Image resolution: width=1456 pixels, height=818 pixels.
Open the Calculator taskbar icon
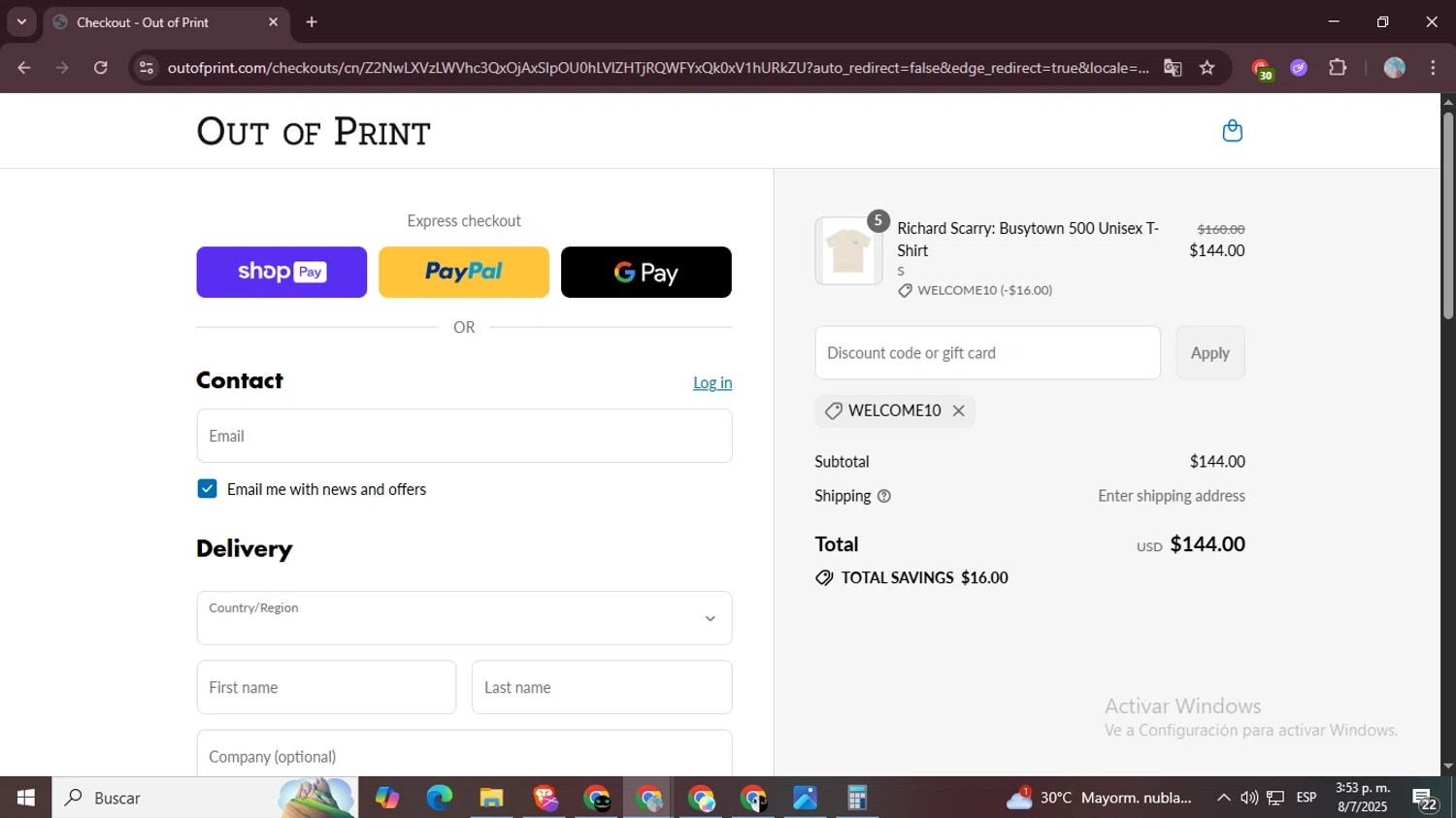point(857,798)
